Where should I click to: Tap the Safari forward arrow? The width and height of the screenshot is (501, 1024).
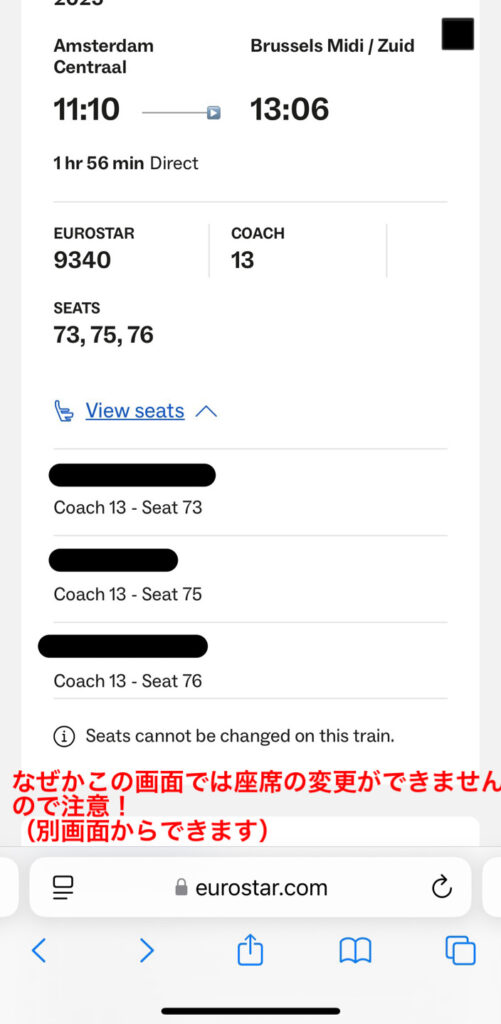coord(147,950)
